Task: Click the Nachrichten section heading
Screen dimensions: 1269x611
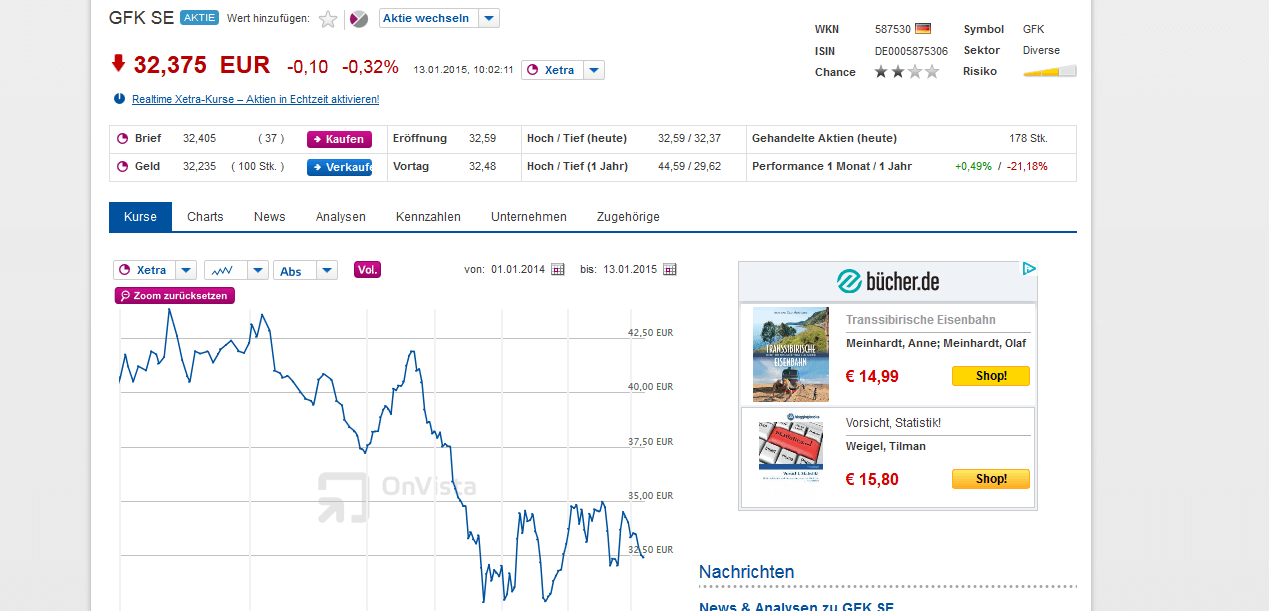Action: 747,572
